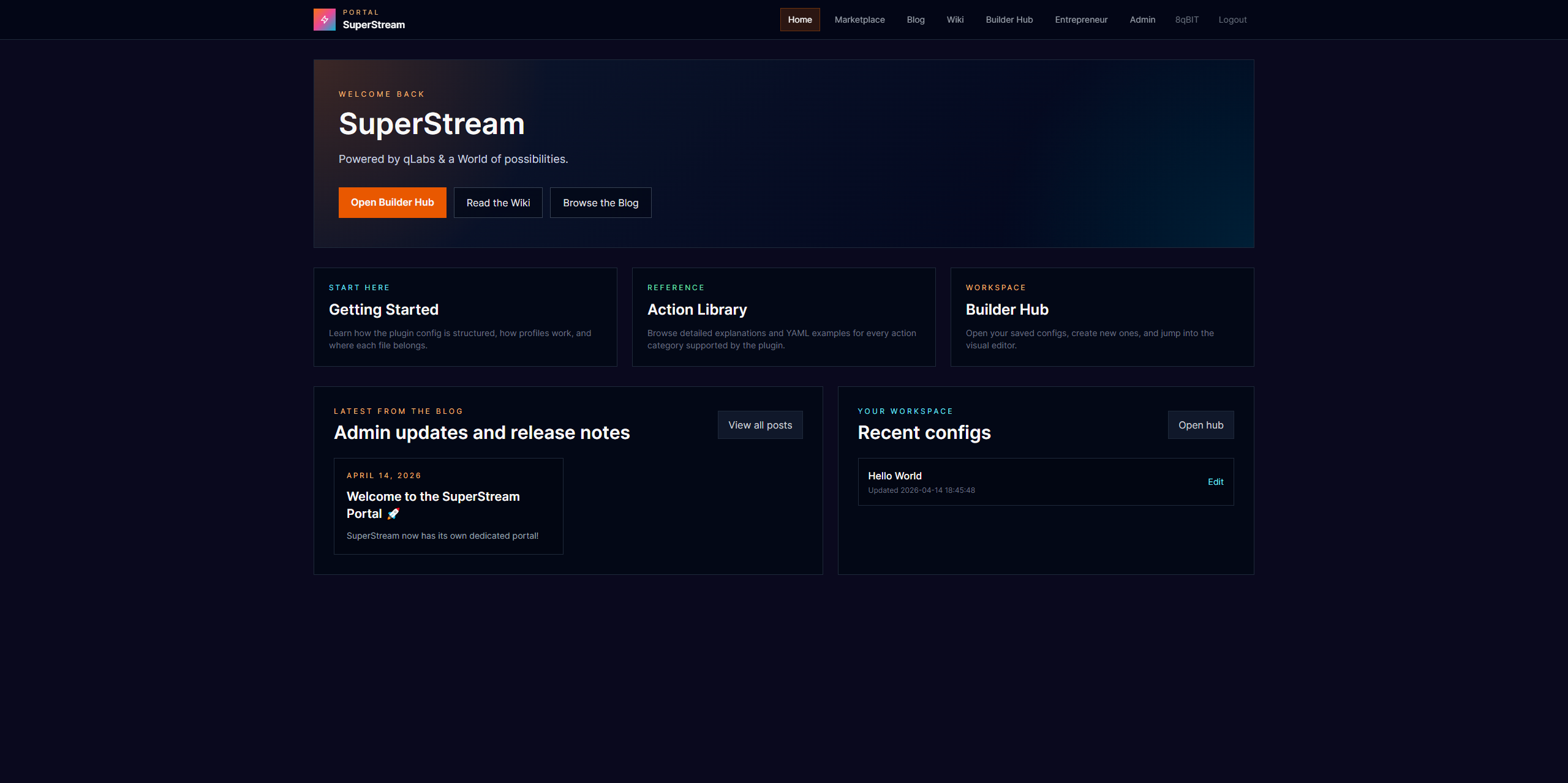
Task: Open the Home nav tab
Action: [800, 20]
